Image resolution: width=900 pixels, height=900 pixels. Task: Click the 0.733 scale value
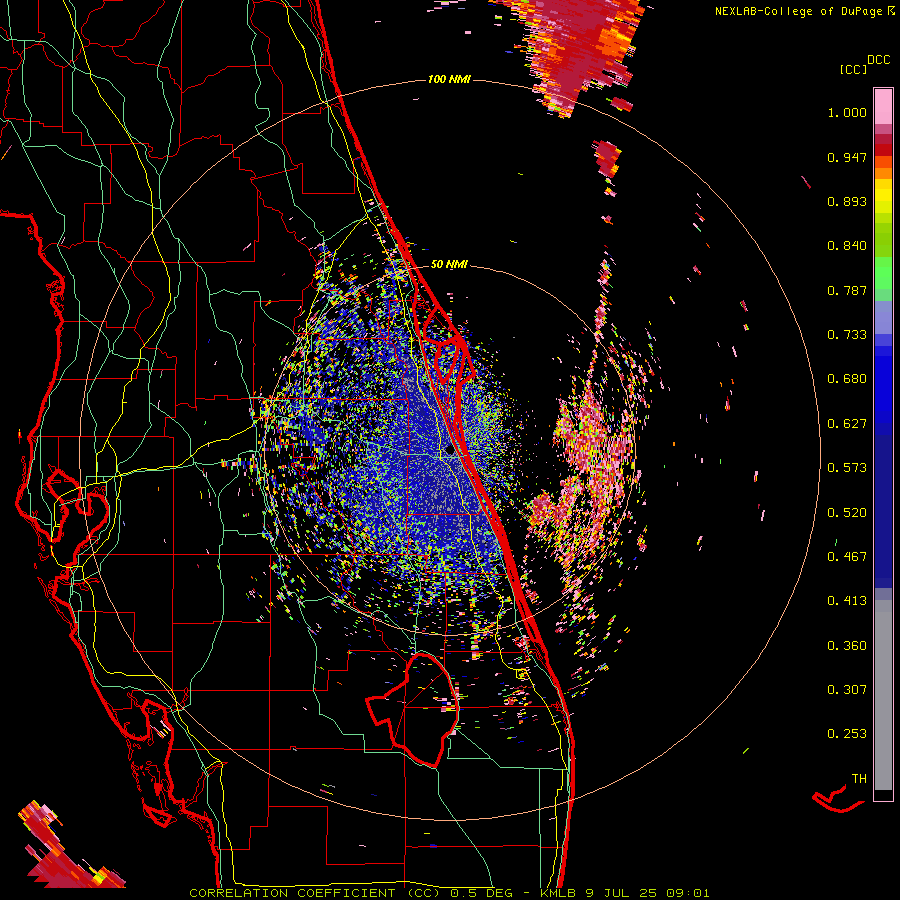(x=847, y=335)
